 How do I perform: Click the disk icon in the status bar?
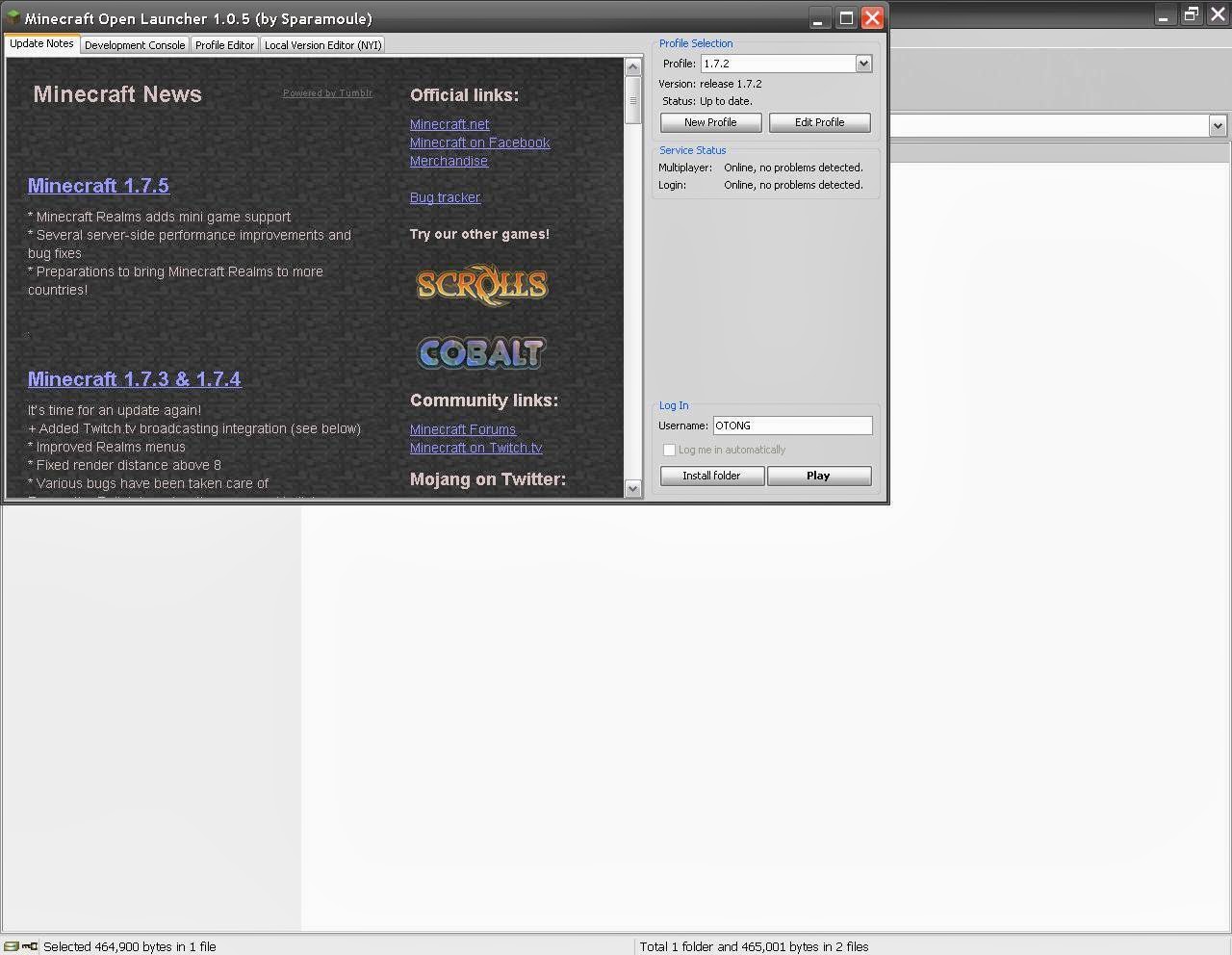[x=9, y=946]
